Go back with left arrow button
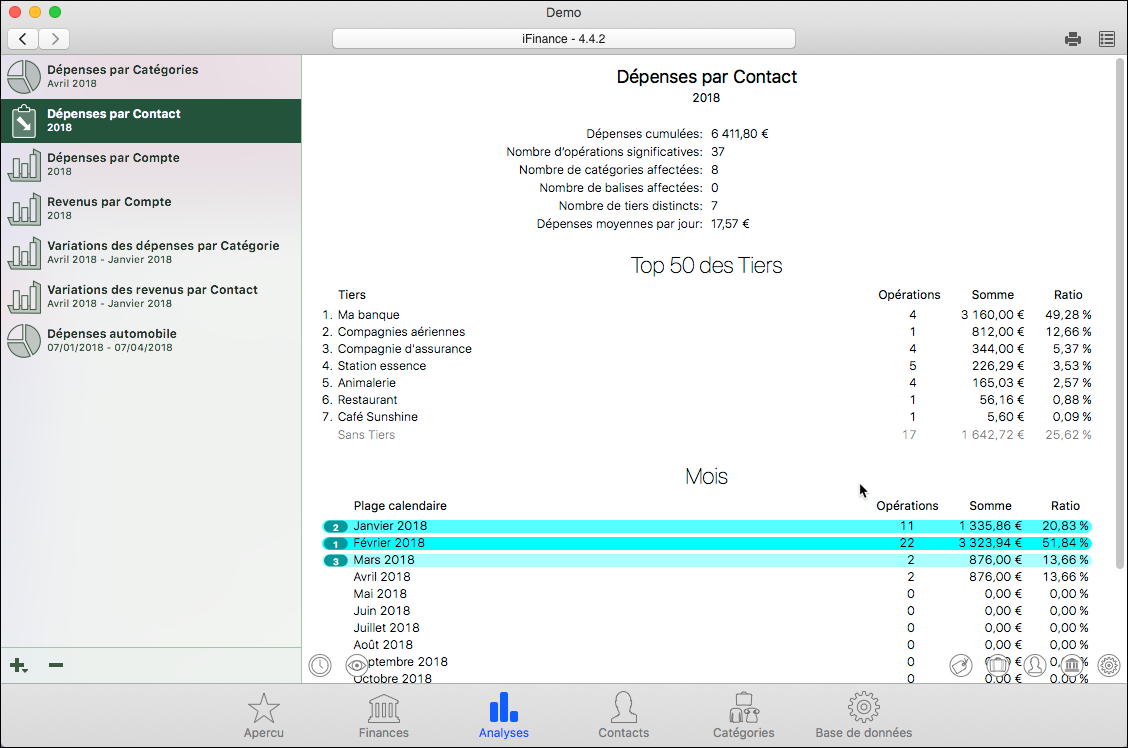This screenshot has width=1128, height=748. click(x=23, y=39)
